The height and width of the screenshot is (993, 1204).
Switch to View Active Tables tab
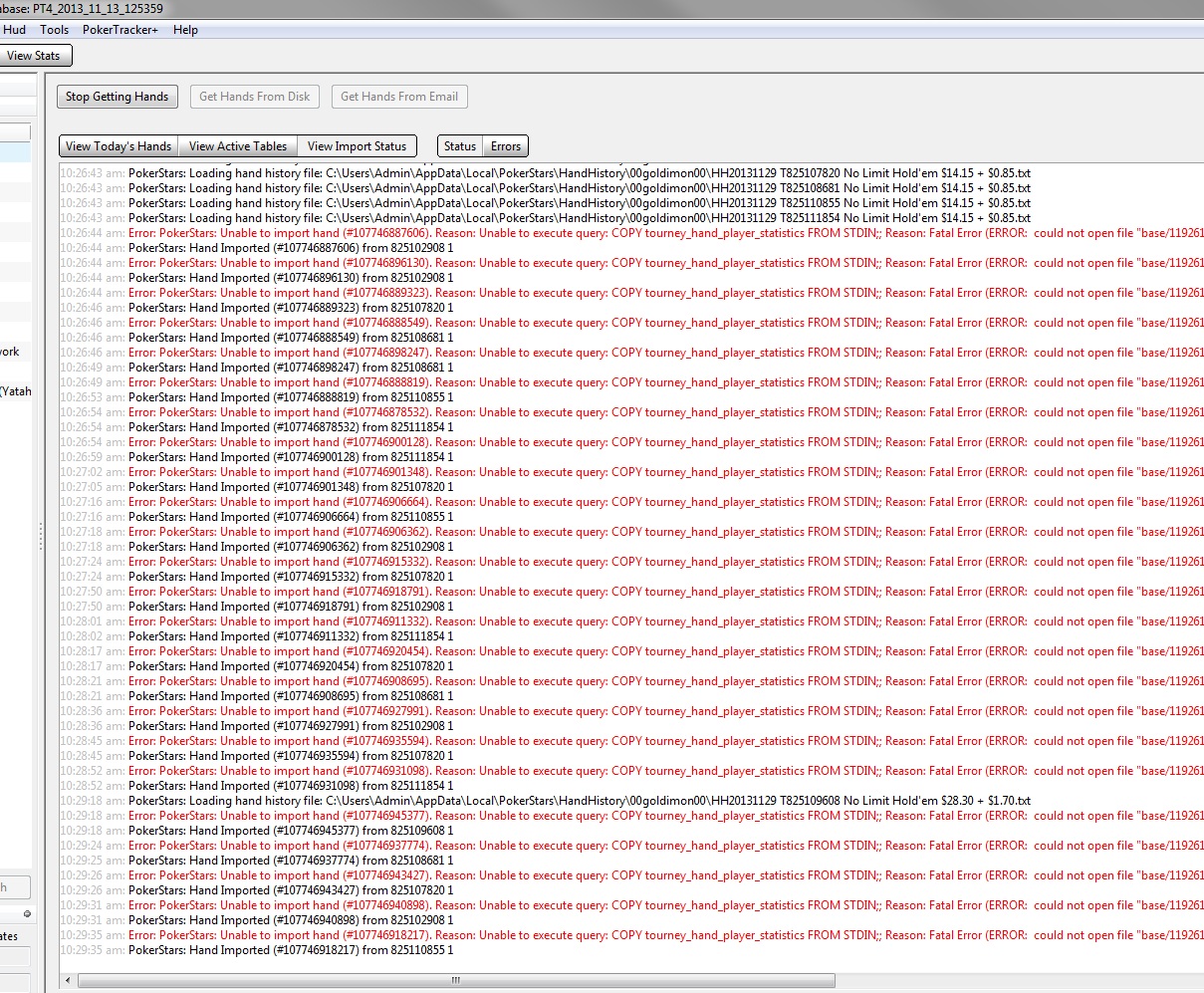(238, 146)
